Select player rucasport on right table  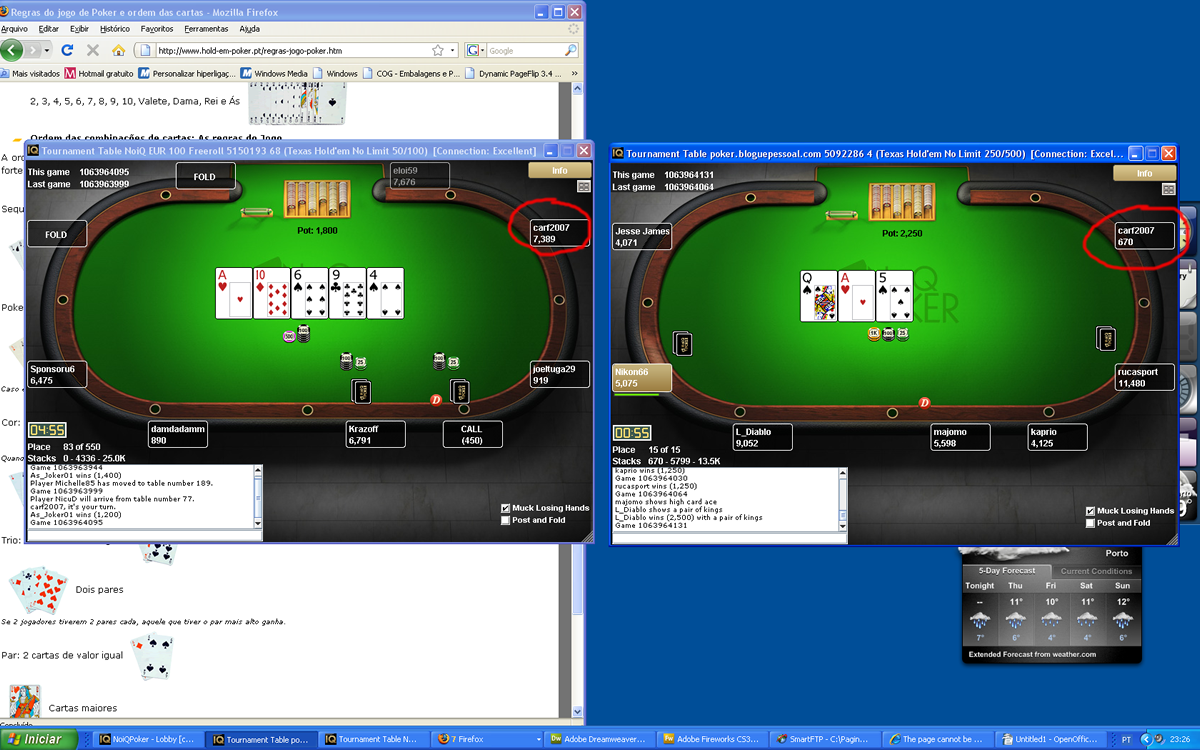pos(1145,377)
